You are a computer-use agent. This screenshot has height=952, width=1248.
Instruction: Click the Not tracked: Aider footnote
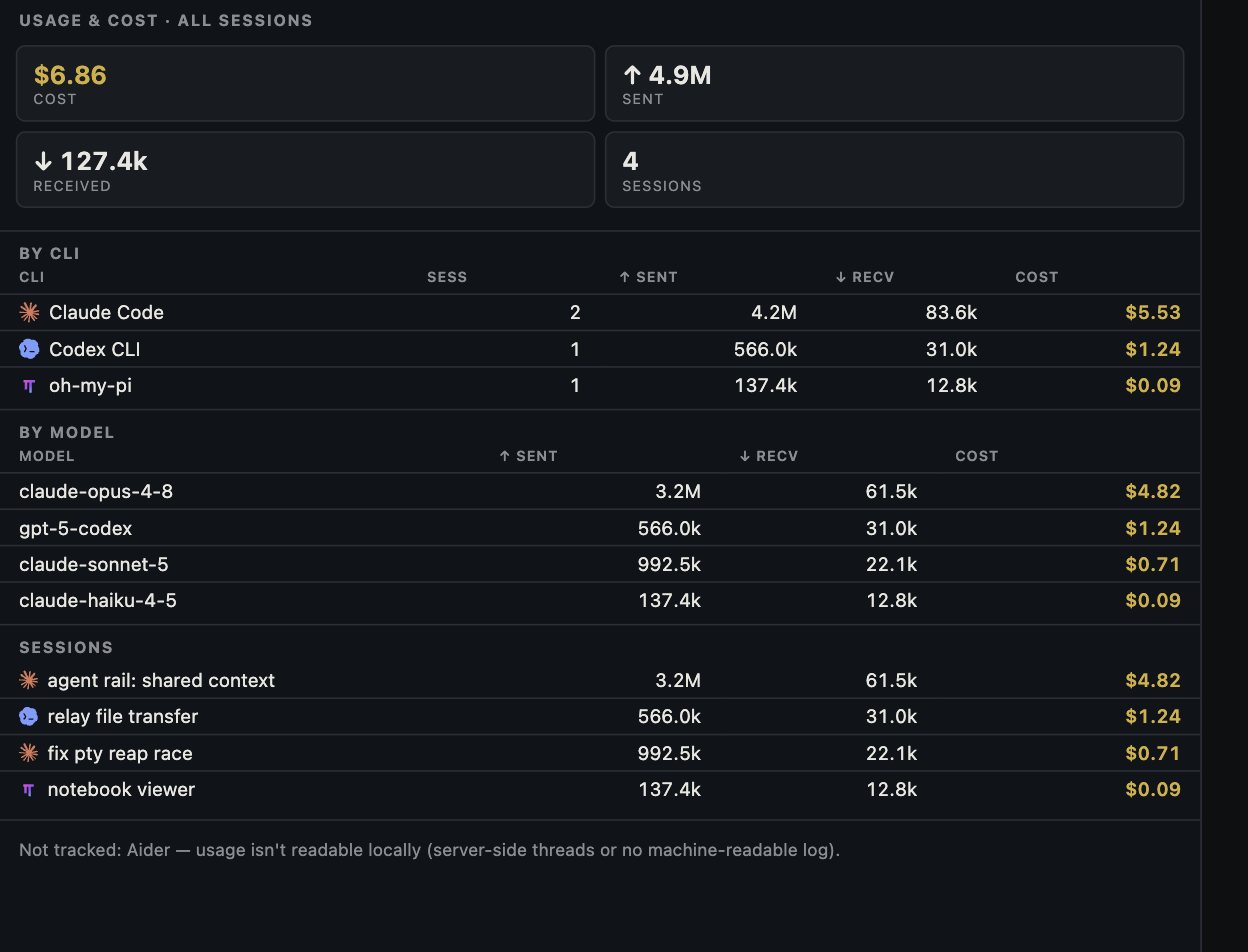[429, 850]
